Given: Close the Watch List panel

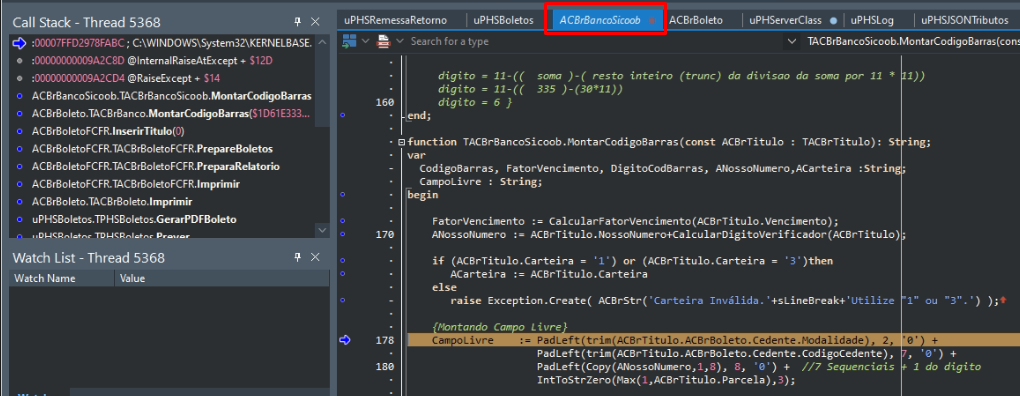Looking at the screenshot, I should click(x=315, y=257).
